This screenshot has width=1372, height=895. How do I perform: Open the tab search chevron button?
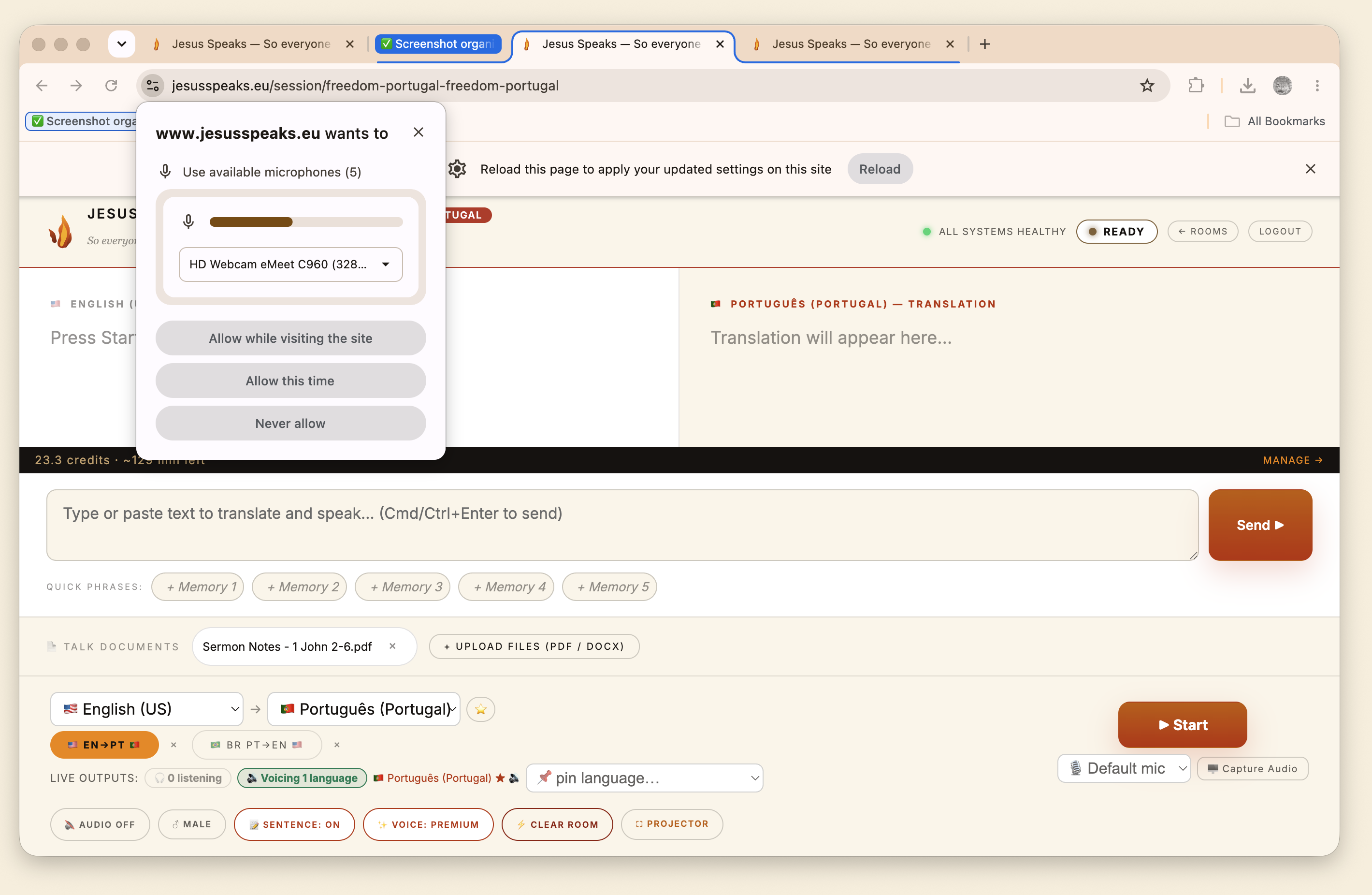pos(122,44)
